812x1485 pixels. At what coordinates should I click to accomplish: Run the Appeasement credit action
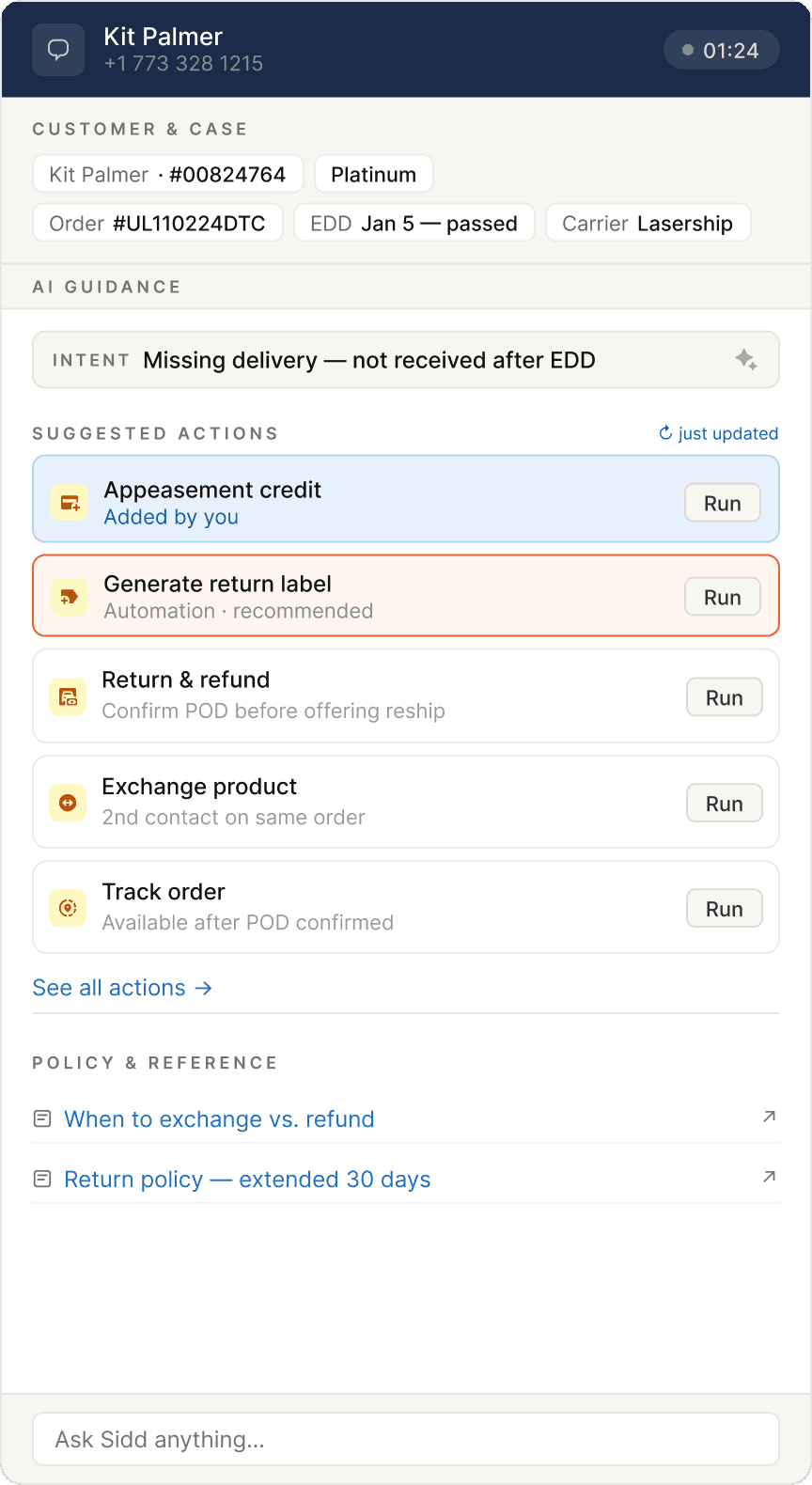pos(722,503)
